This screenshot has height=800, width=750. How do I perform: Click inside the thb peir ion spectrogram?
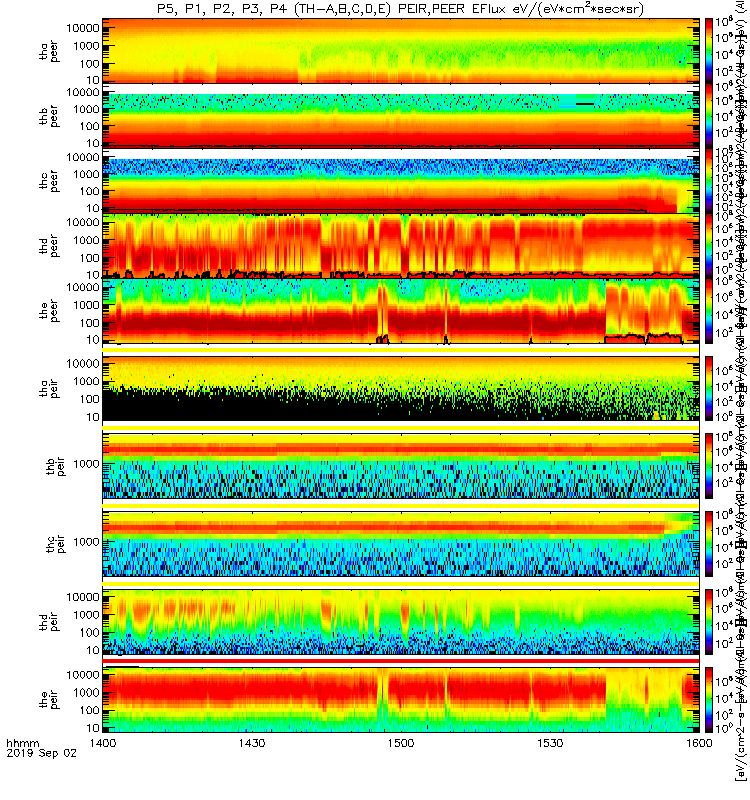pyautogui.click(x=401, y=465)
